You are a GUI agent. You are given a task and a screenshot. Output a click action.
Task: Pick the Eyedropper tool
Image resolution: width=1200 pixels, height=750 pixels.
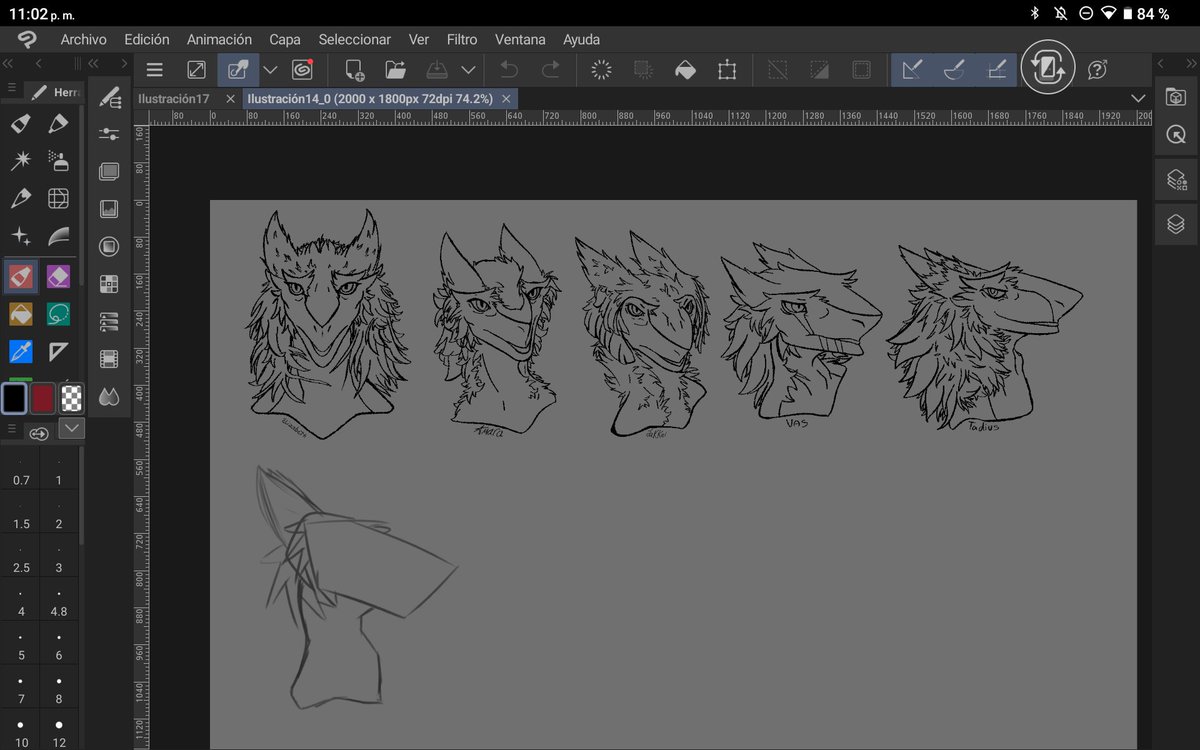(20, 351)
